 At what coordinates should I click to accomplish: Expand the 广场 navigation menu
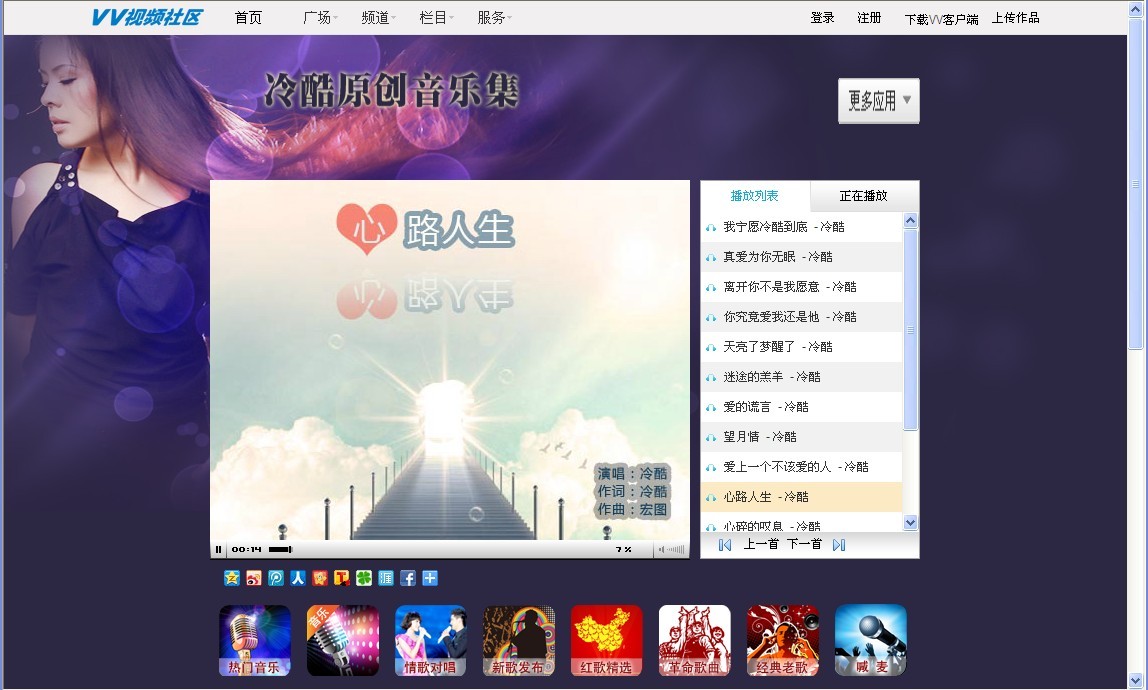[320, 18]
